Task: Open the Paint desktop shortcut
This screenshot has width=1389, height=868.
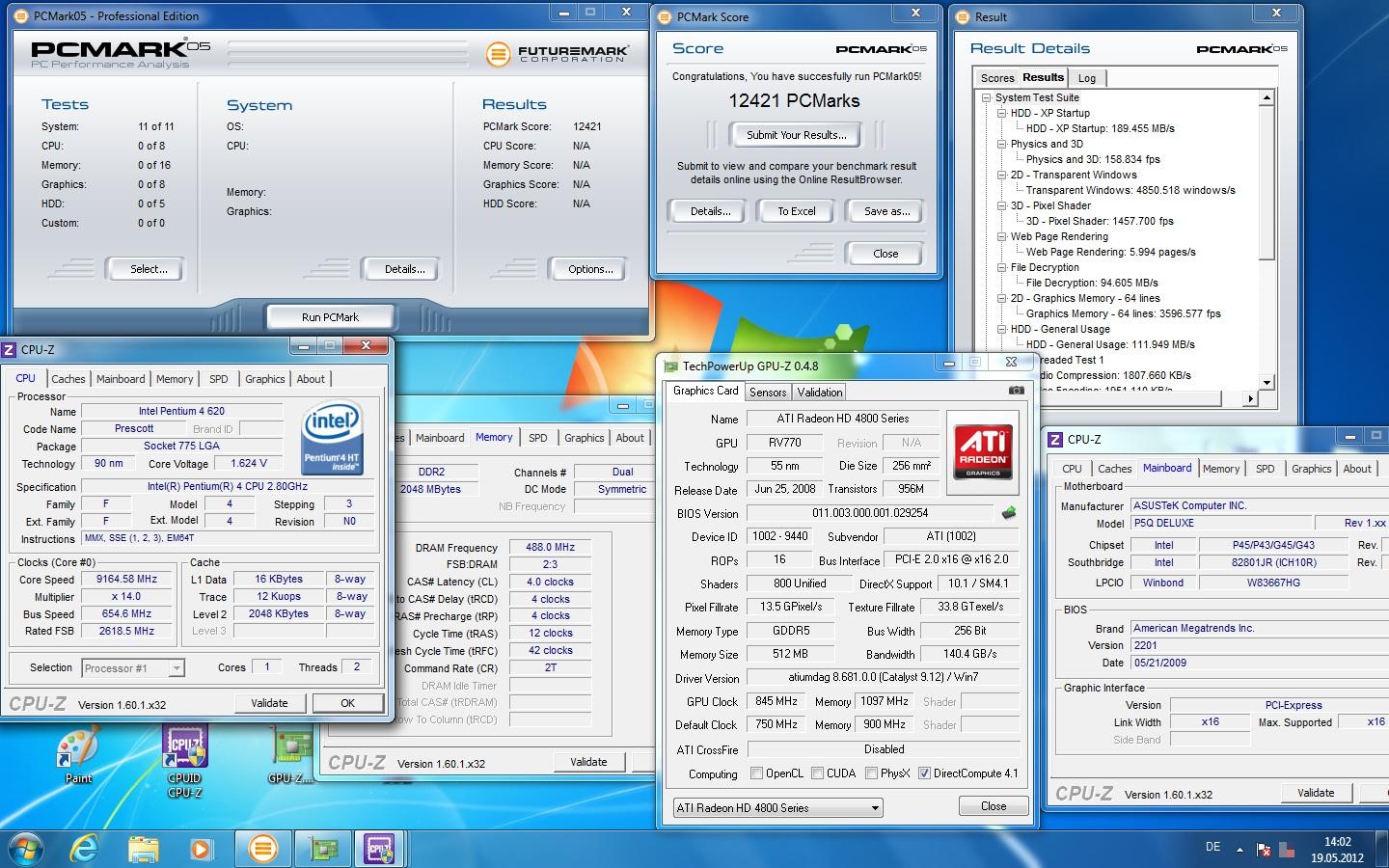Action: (x=79, y=754)
